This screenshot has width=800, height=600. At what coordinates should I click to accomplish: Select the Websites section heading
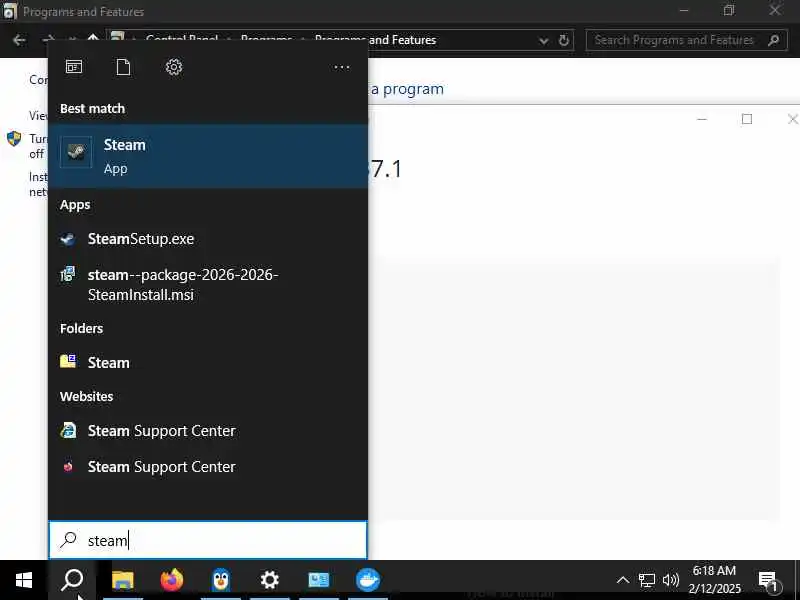(x=86, y=396)
